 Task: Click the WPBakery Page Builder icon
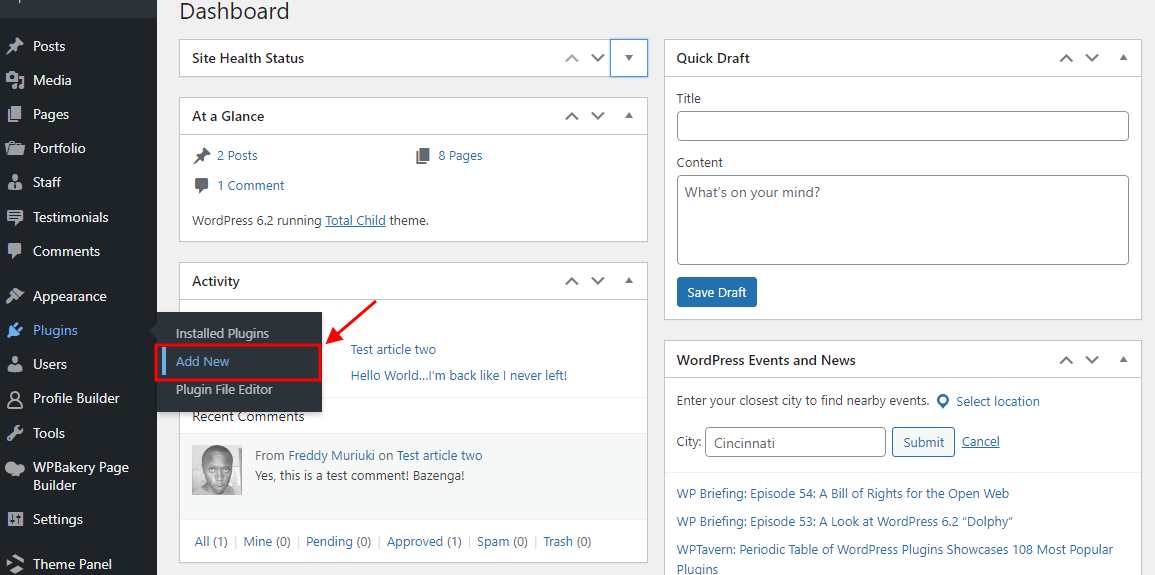15,468
